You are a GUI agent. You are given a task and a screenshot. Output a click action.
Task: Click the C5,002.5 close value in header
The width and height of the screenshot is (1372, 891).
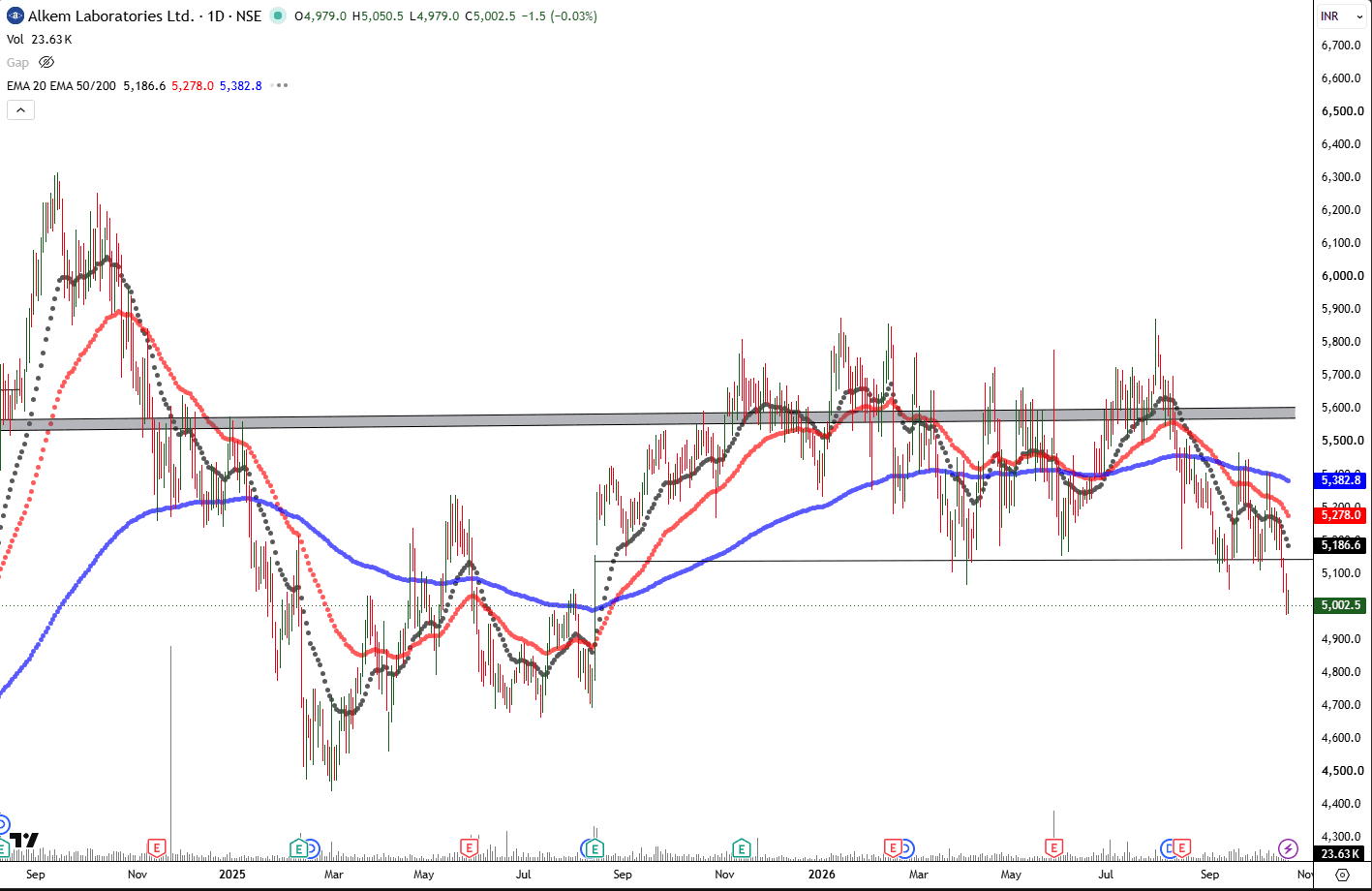[x=491, y=16]
